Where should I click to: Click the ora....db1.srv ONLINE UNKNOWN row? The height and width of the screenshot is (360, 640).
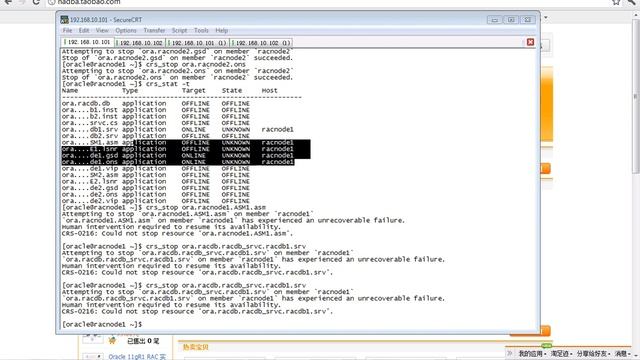[178, 129]
